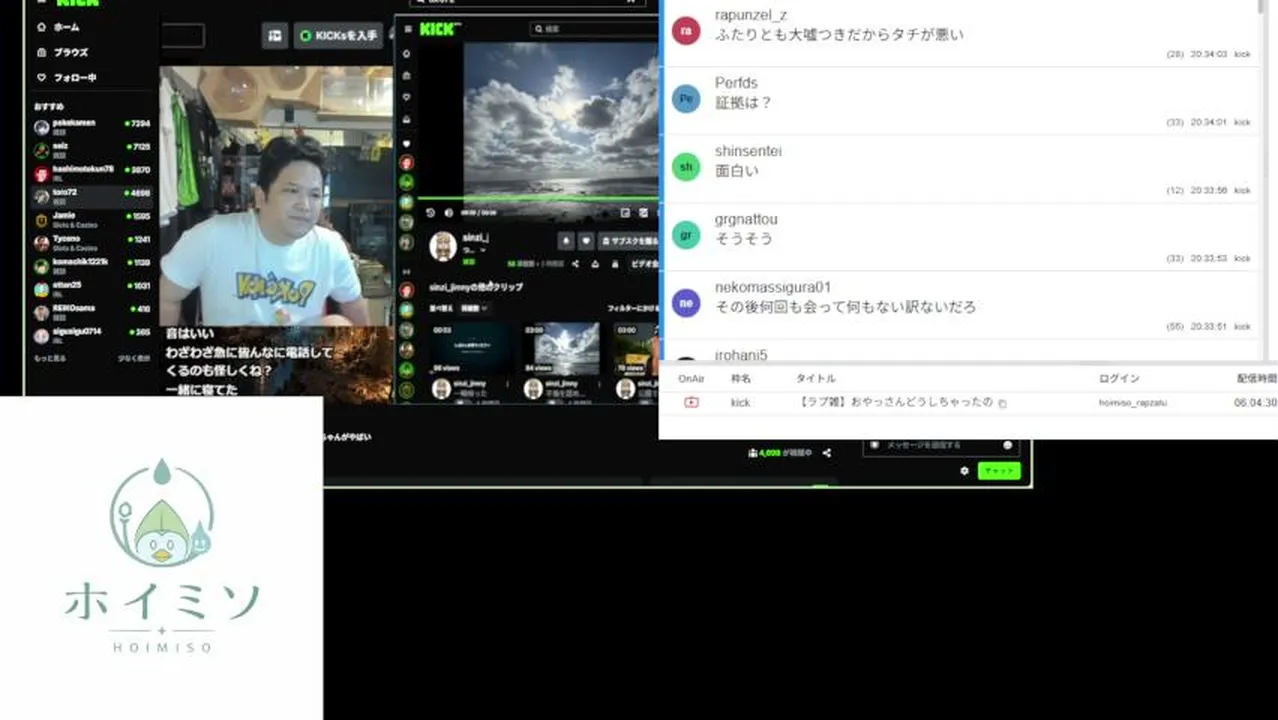This screenshot has height=720, width=1278.
Task: Click the square icon left of KICKsを入手
Action: [x=275, y=36]
